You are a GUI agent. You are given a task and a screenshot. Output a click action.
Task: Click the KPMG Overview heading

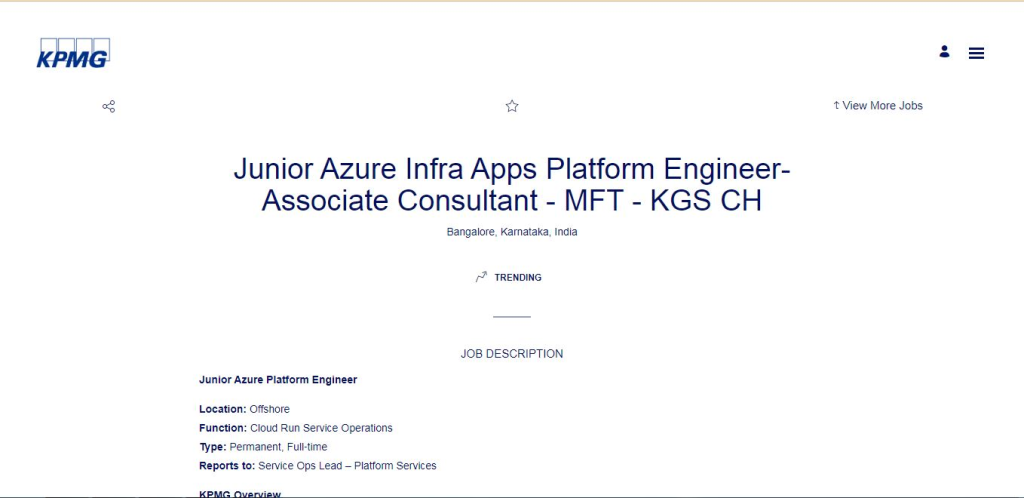pyautogui.click(x=240, y=493)
